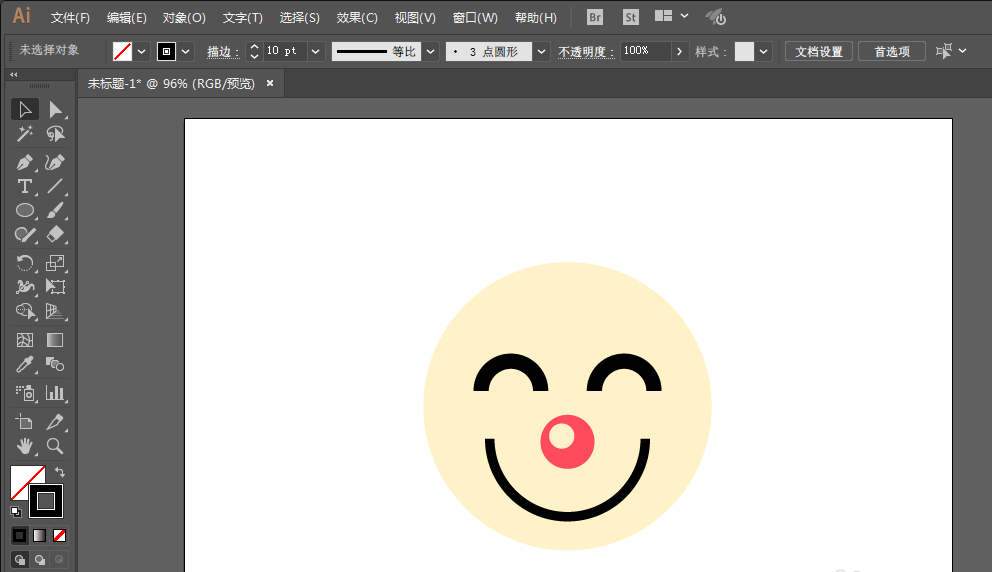Image resolution: width=992 pixels, height=572 pixels.
Task: Pick the Eraser tool
Action: point(56,235)
